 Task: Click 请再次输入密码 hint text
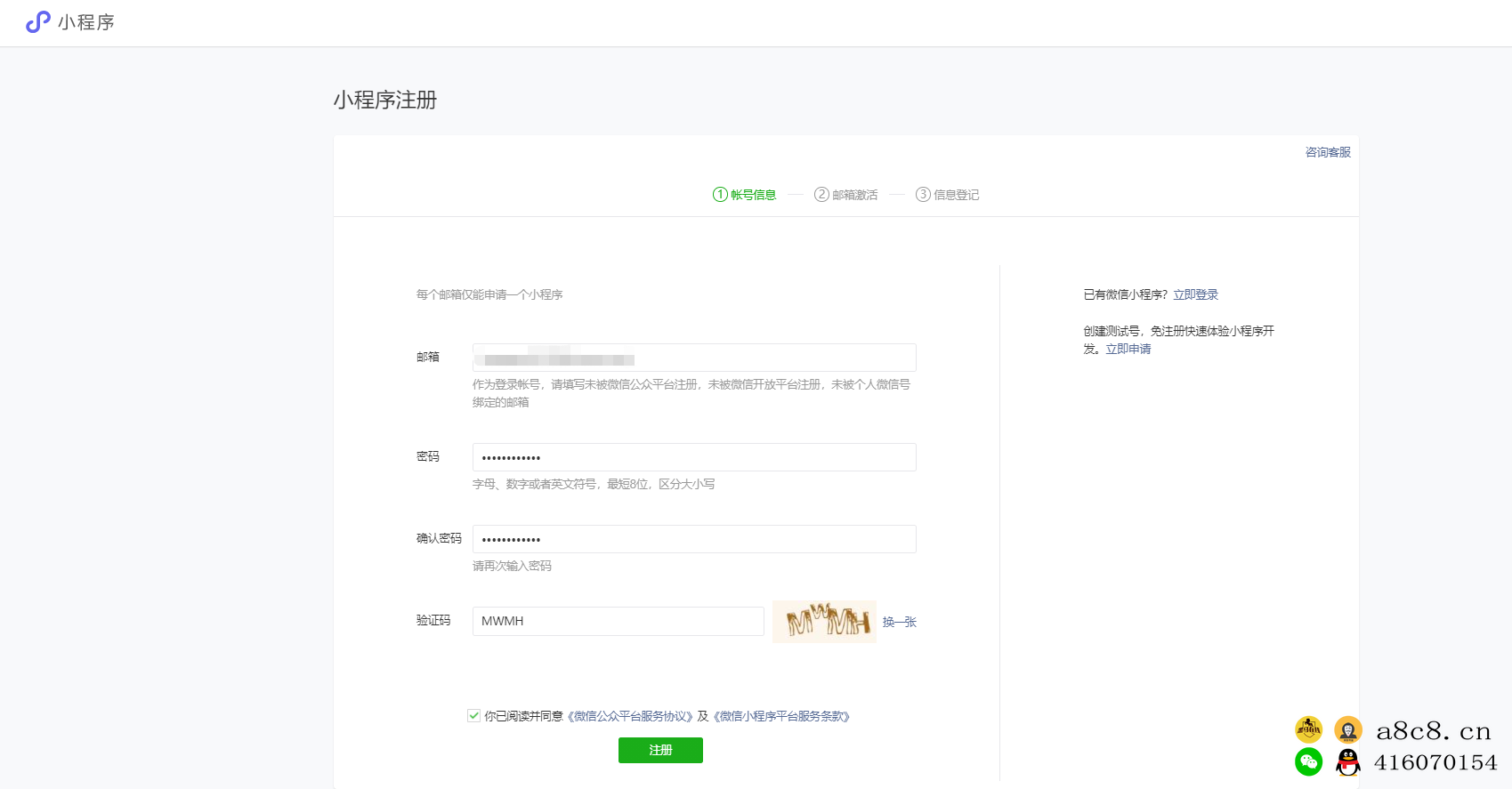(x=512, y=566)
